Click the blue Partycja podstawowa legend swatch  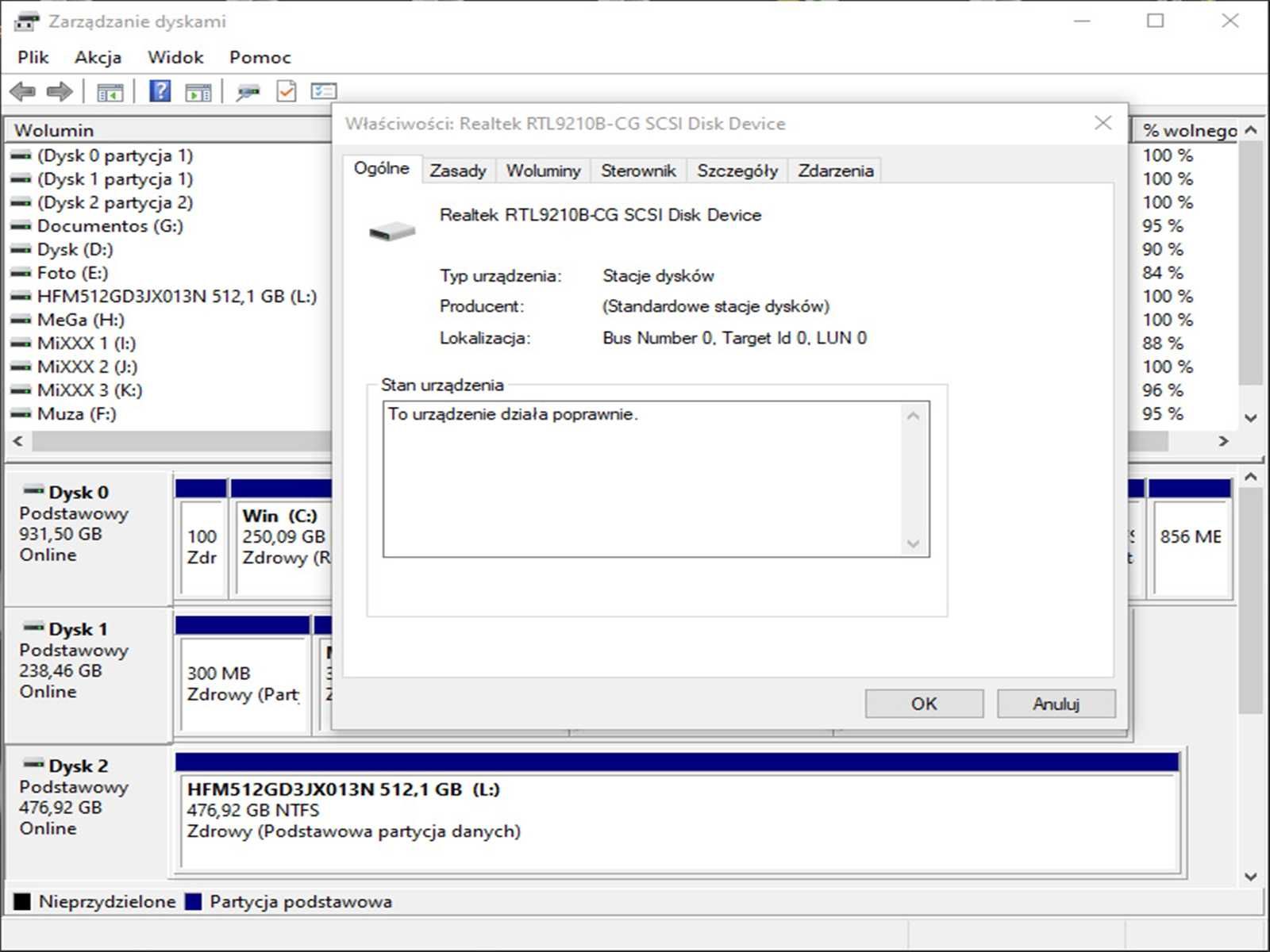[x=193, y=901]
